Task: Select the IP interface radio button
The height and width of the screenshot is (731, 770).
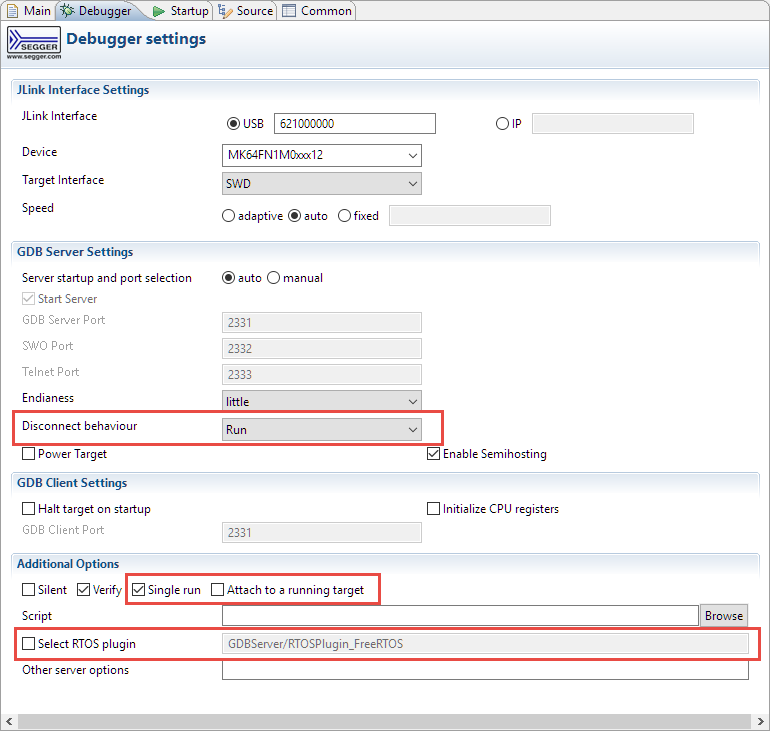Action: point(502,124)
